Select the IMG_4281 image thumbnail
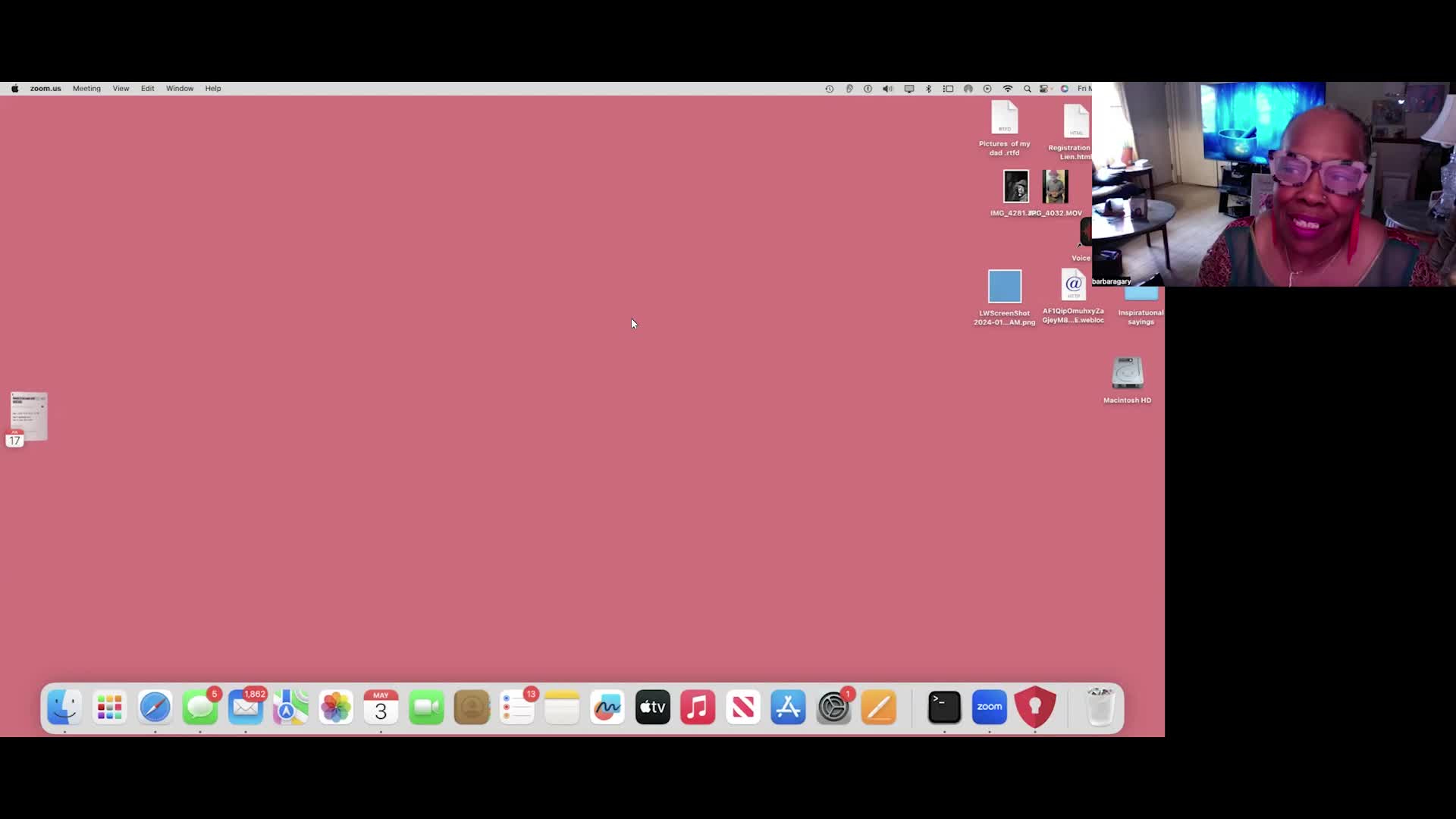Image resolution: width=1456 pixels, height=819 pixels. [1016, 187]
